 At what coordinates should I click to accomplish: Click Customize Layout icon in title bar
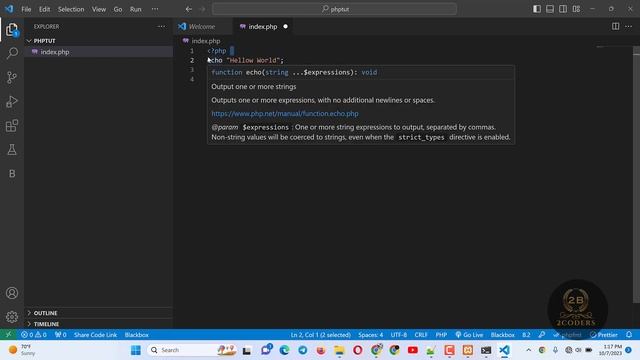576,9
